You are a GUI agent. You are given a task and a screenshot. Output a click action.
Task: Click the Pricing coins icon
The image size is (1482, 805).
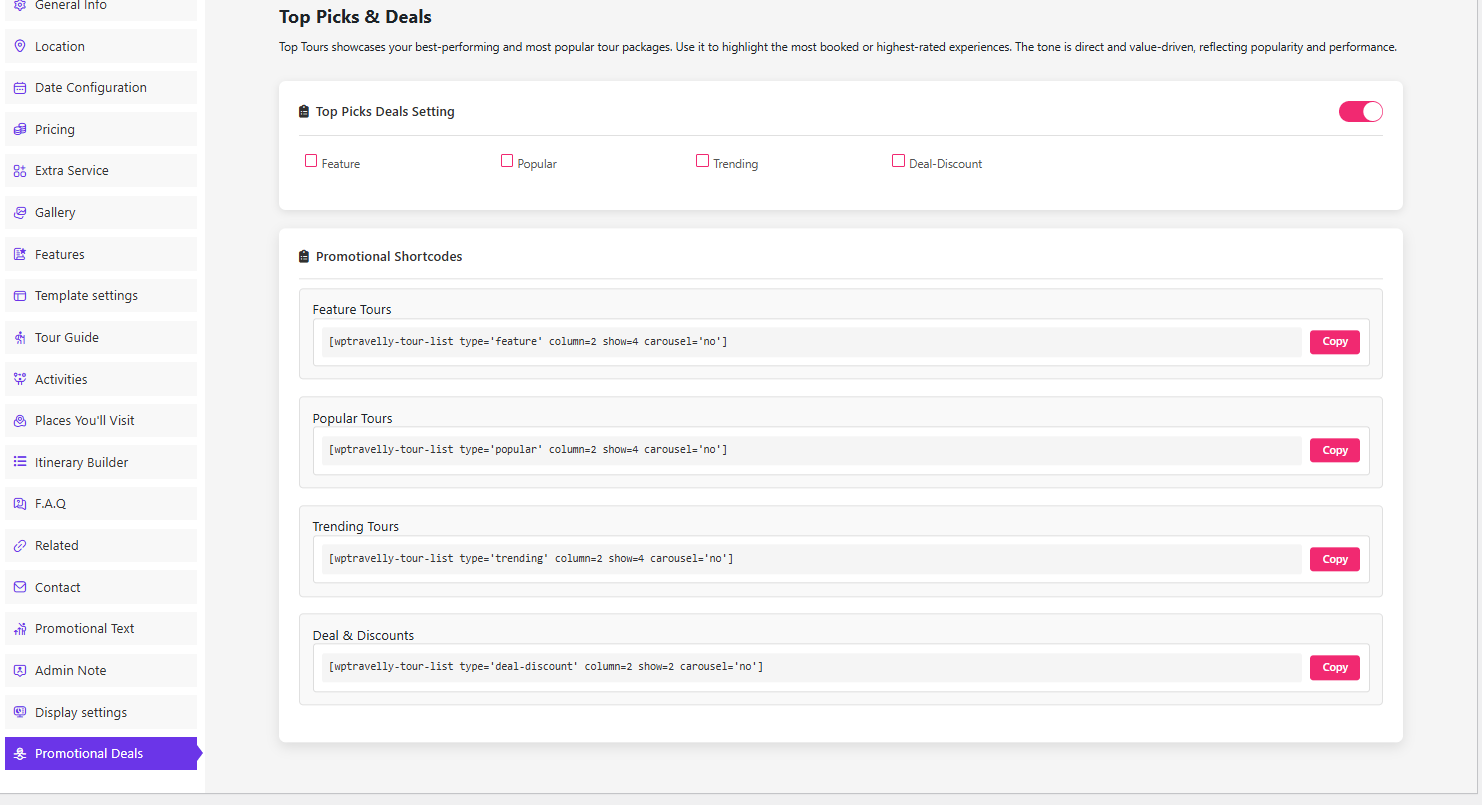[20, 130]
